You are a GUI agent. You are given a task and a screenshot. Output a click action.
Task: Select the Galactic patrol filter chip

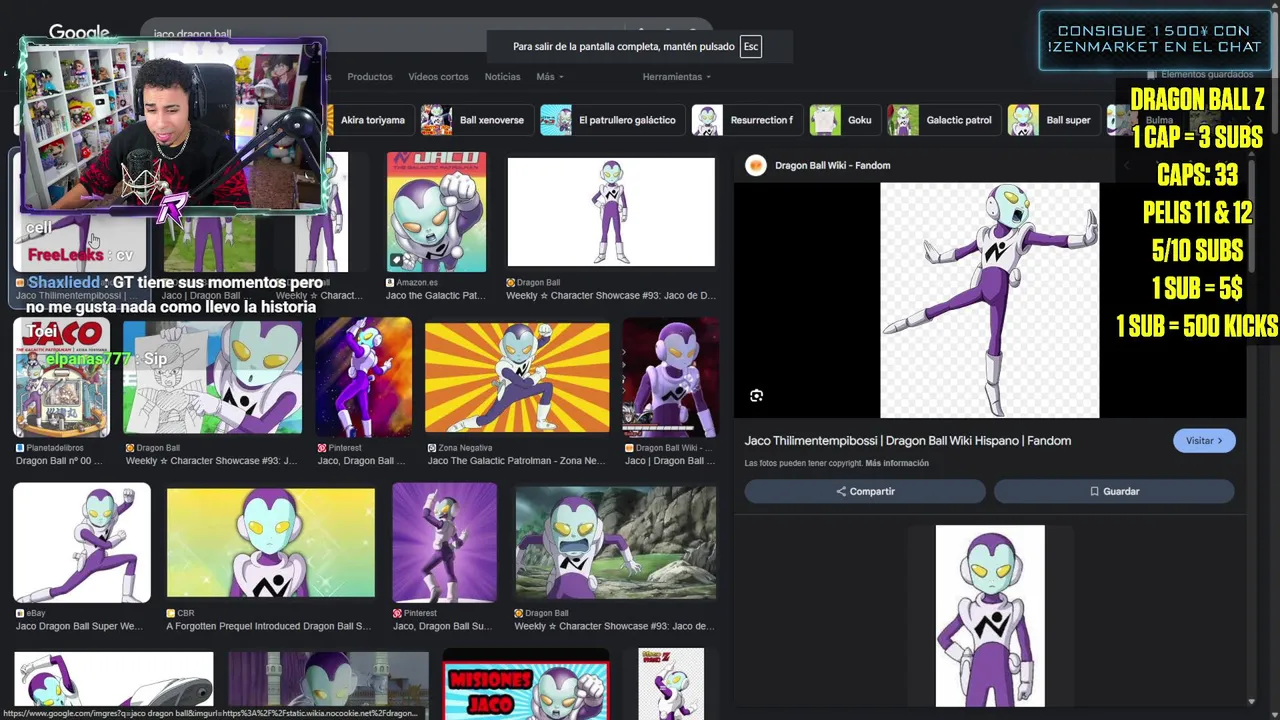[942, 120]
